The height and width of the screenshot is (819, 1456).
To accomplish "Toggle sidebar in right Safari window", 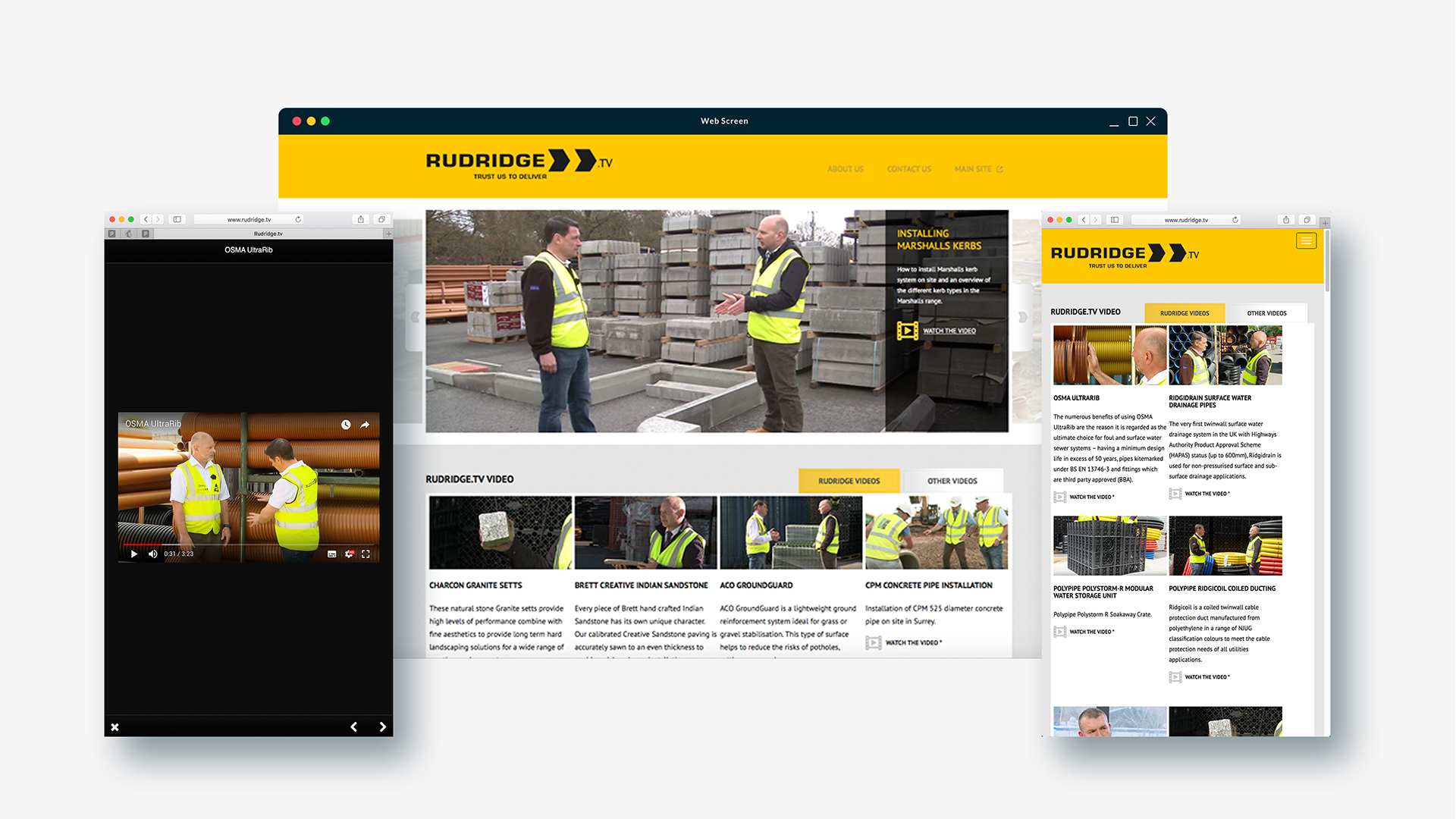I will (x=1114, y=220).
